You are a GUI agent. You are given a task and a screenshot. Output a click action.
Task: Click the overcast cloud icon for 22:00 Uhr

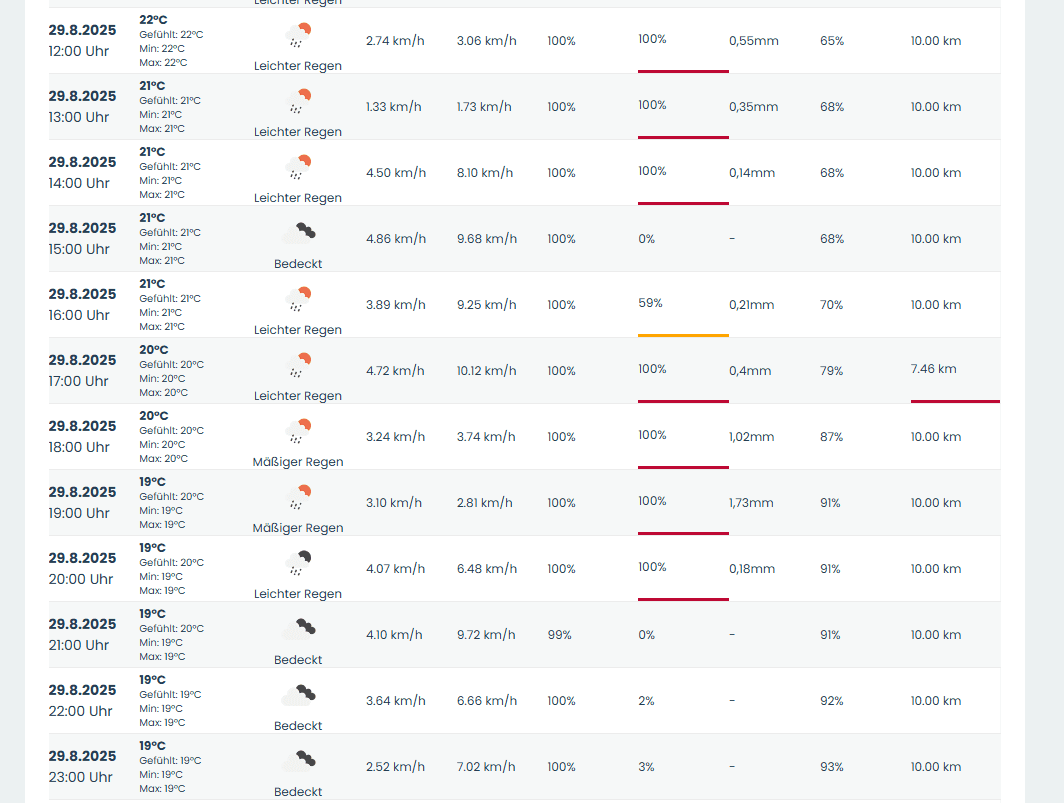(298, 694)
